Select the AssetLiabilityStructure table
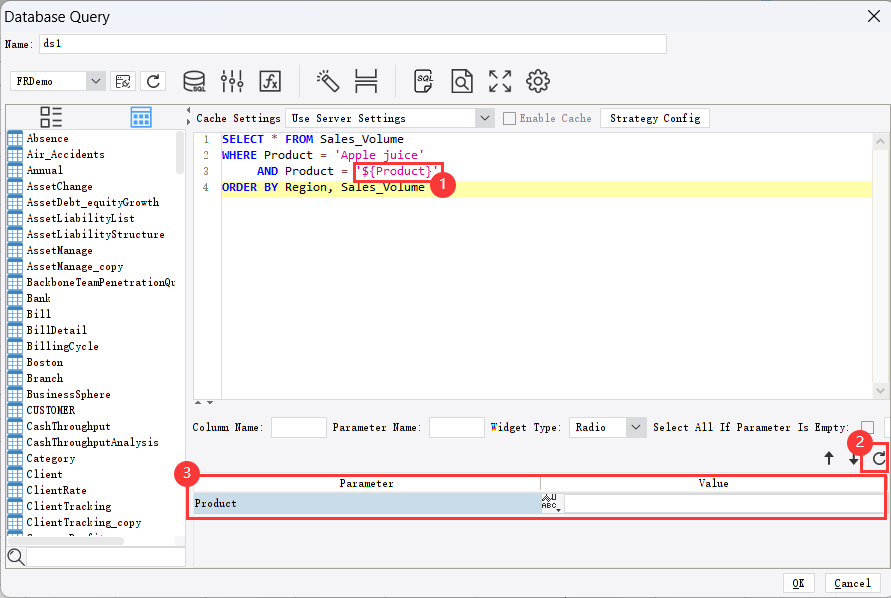891x598 pixels. (x=95, y=234)
